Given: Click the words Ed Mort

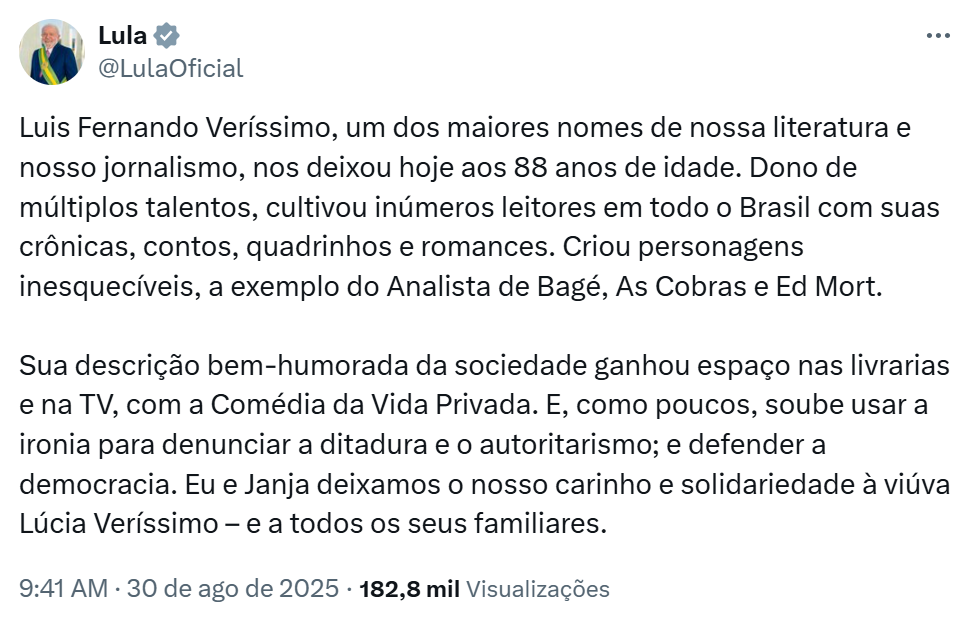Looking at the screenshot, I should pyautogui.click(x=828, y=287).
